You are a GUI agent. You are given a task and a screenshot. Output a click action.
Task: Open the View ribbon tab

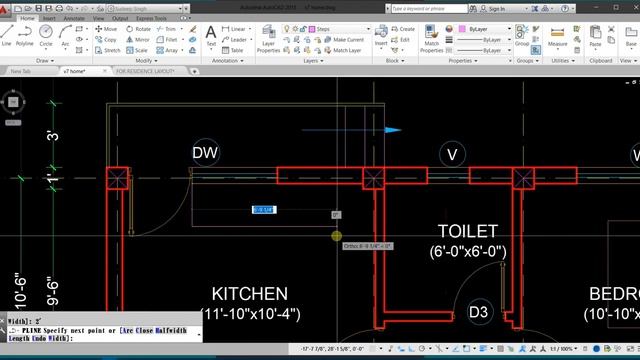pyautogui.click(x=98, y=18)
